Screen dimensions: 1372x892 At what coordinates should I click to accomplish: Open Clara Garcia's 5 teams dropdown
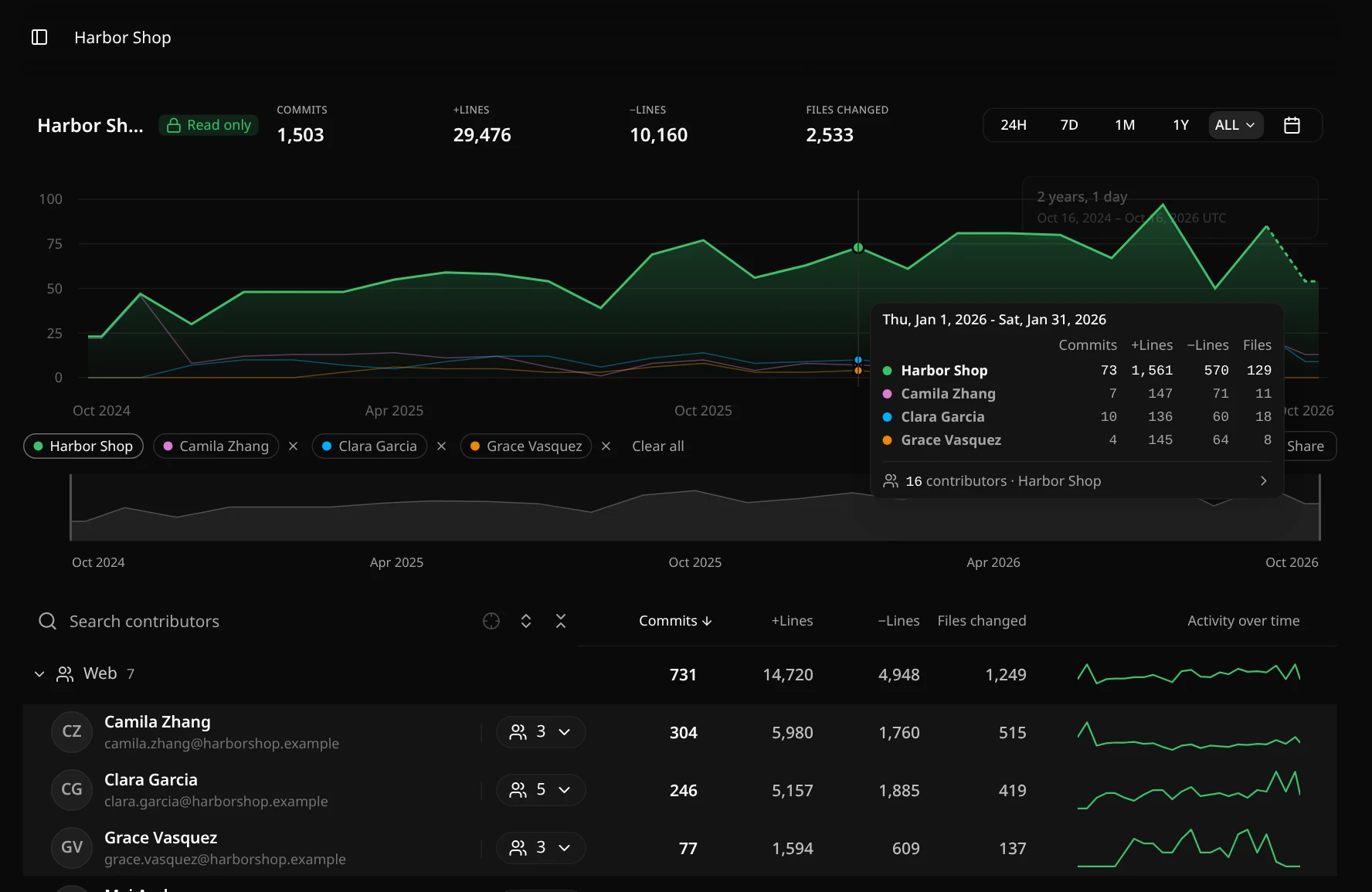pyautogui.click(x=541, y=790)
